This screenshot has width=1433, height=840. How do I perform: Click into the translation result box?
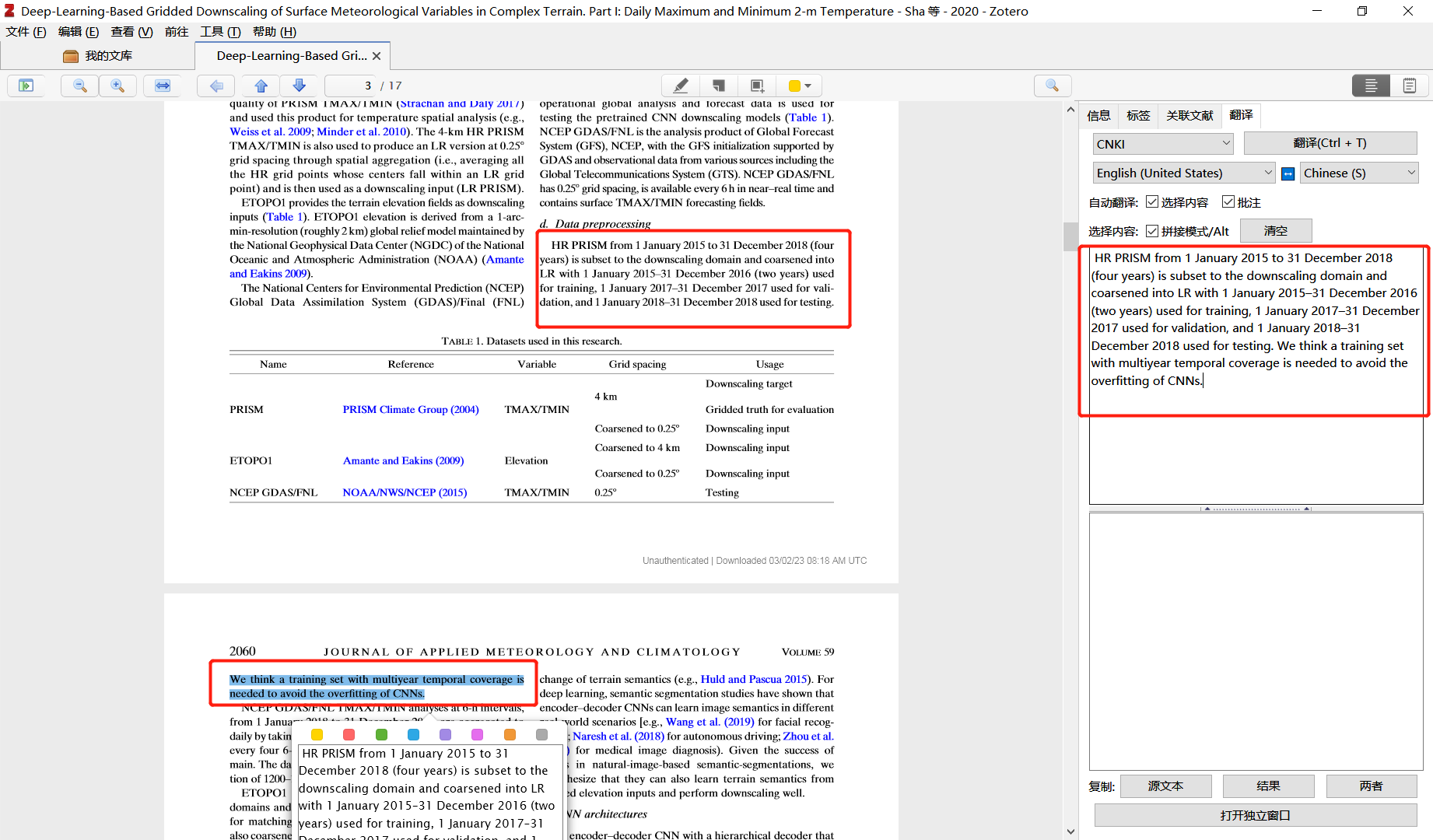[1256, 641]
